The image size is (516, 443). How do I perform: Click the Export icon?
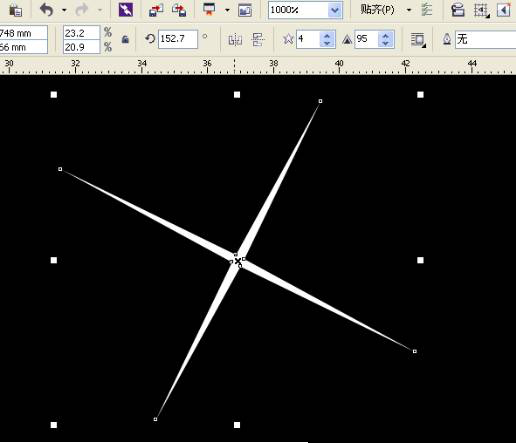179,10
